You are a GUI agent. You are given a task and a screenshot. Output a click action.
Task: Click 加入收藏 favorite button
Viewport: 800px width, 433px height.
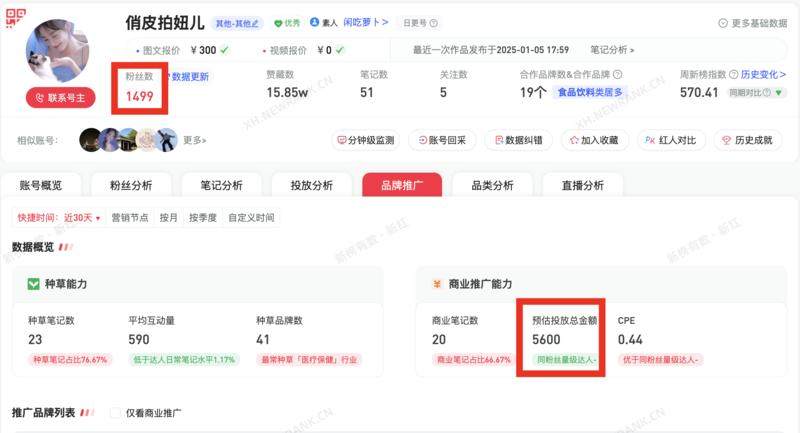click(x=595, y=140)
